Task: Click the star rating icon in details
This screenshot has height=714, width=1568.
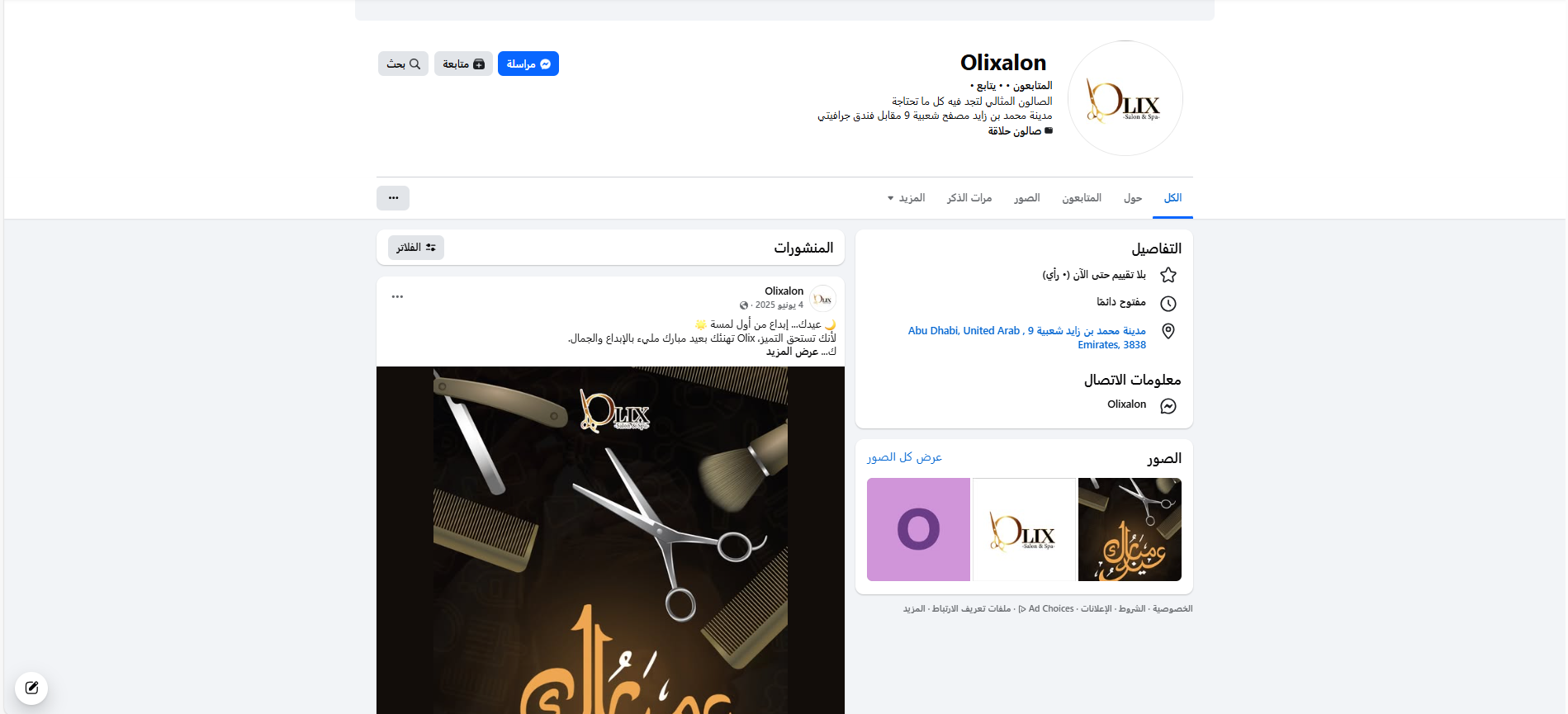Action: (x=1168, y=275)
